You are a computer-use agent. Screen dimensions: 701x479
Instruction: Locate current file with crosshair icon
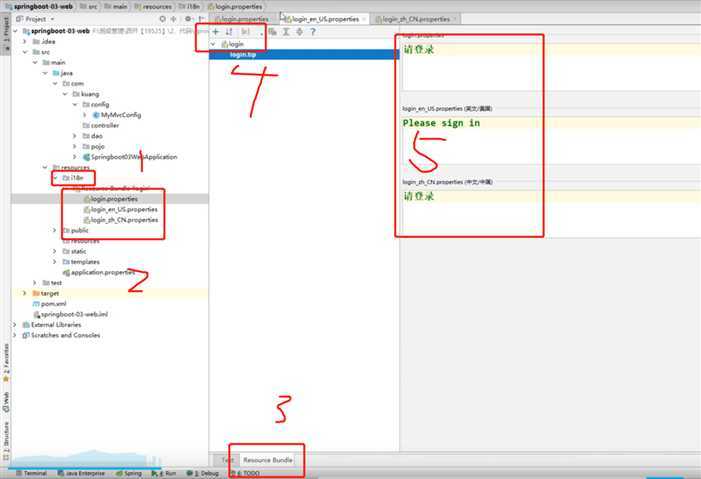(162, 19)
